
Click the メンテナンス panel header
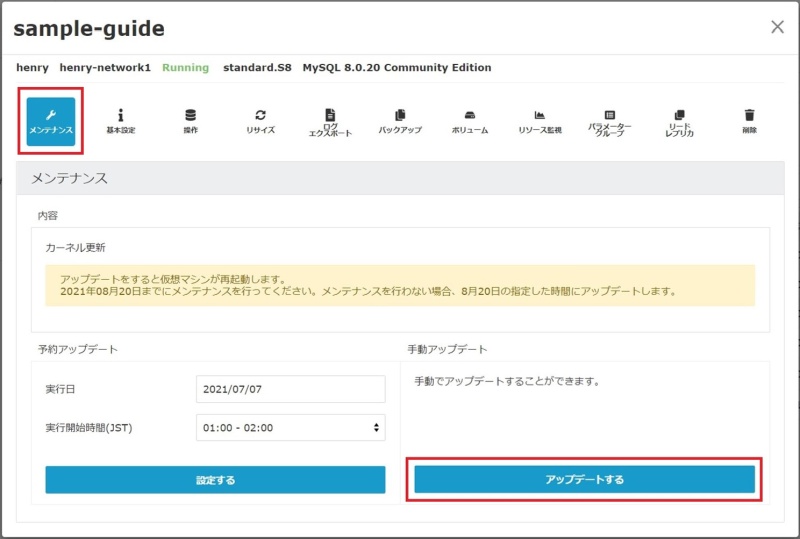click(400, 178)
